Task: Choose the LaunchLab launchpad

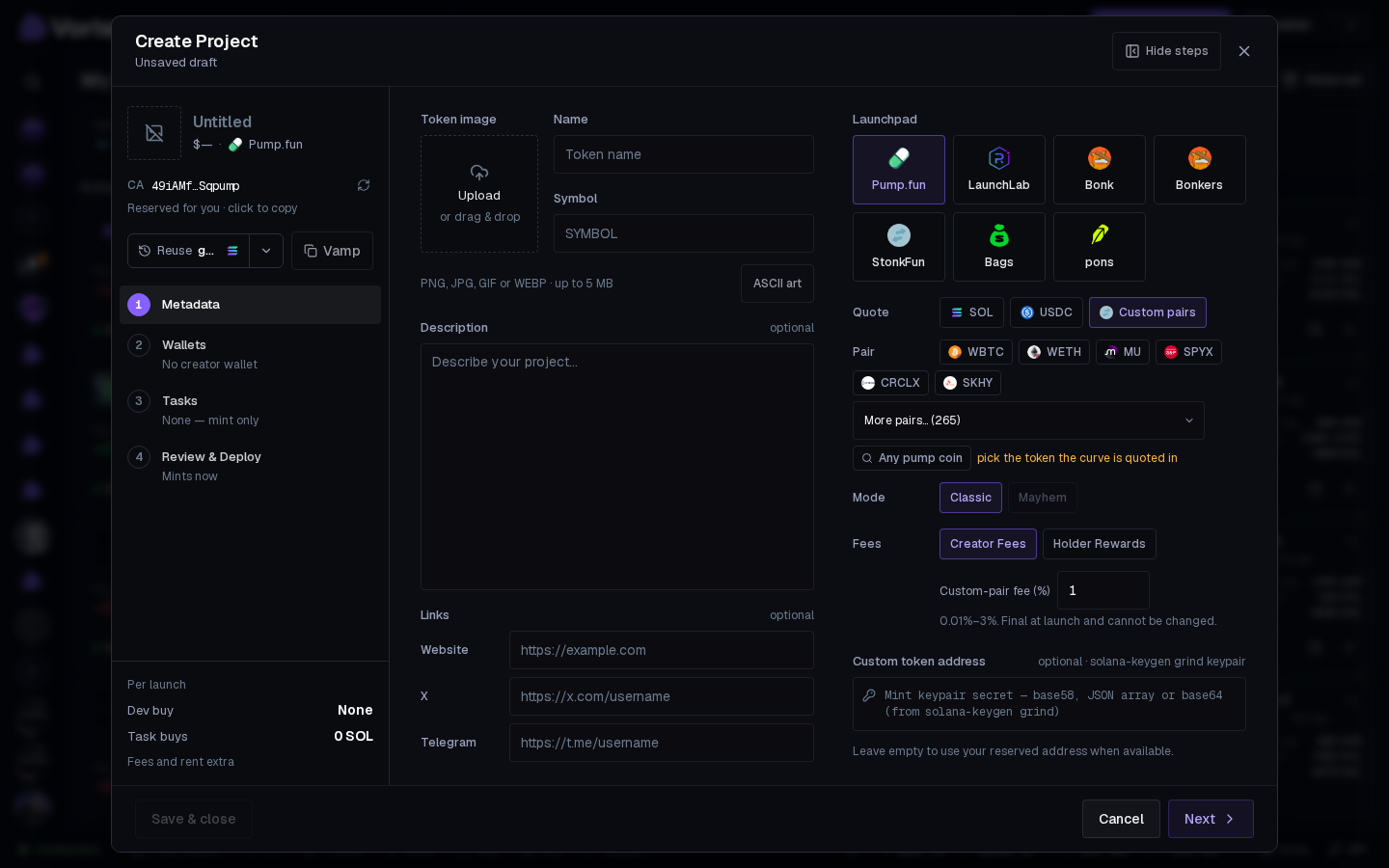Action: (x=999, y=170)
